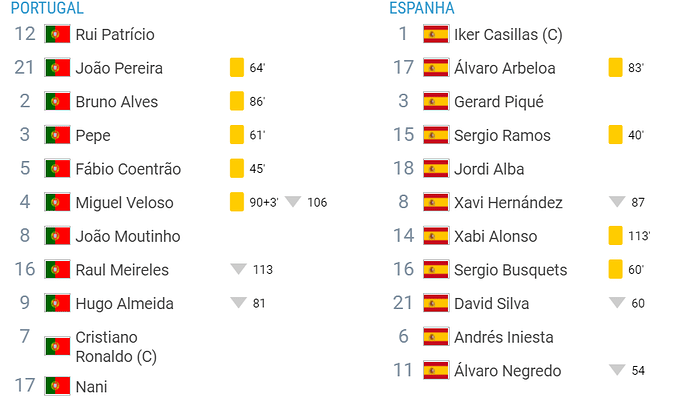Open the PORTUGAL team heading
This screenshot has height=410, width=690.
[x=47, y=8]
